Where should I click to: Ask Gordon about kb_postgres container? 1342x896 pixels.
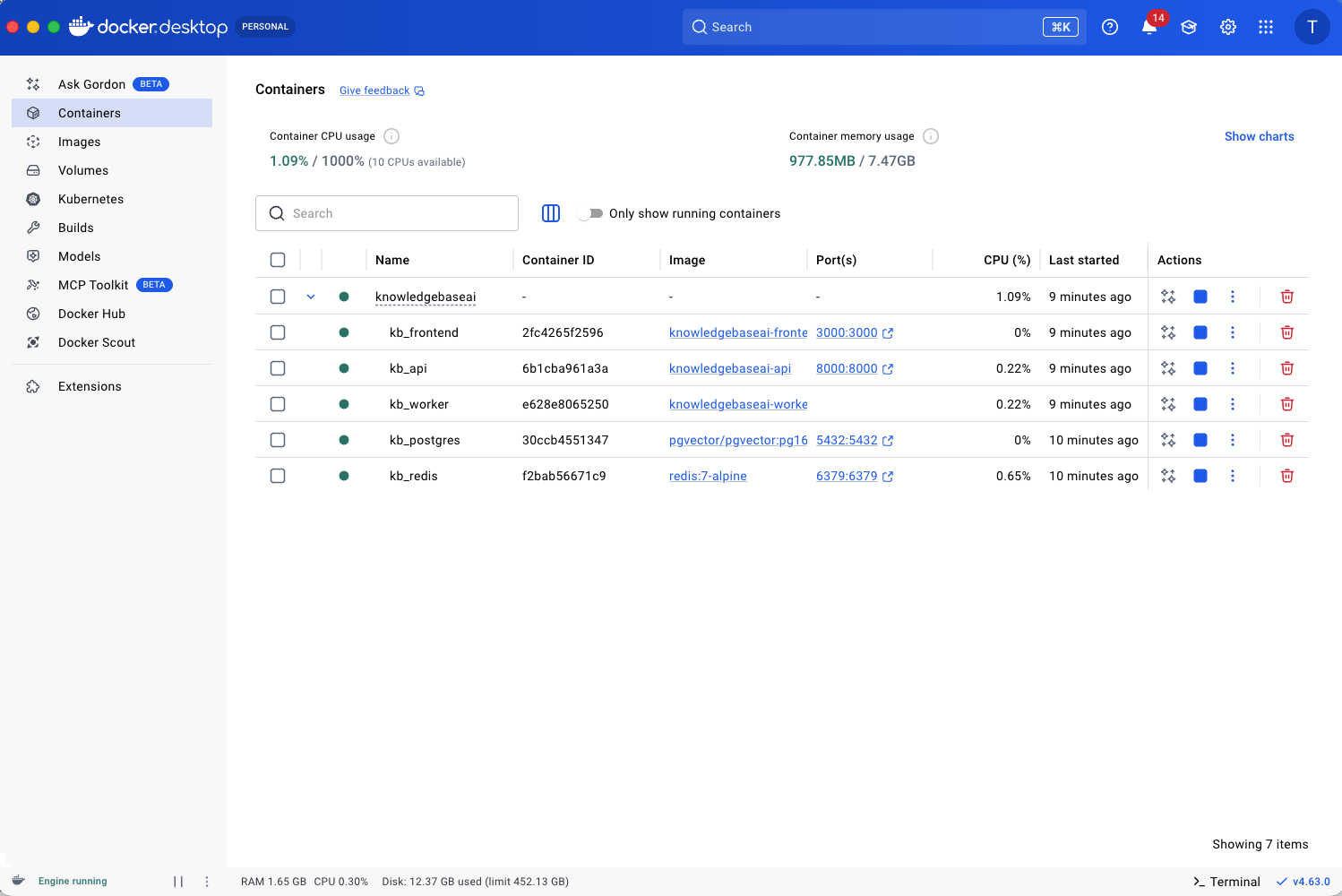click(1168, 440)
